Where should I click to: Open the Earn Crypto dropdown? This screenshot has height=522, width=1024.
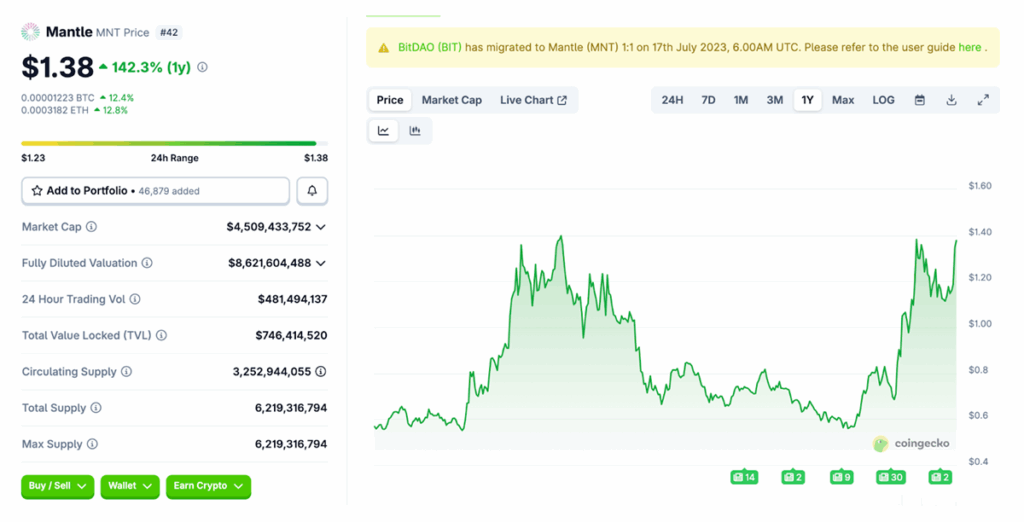pos(208,486)
